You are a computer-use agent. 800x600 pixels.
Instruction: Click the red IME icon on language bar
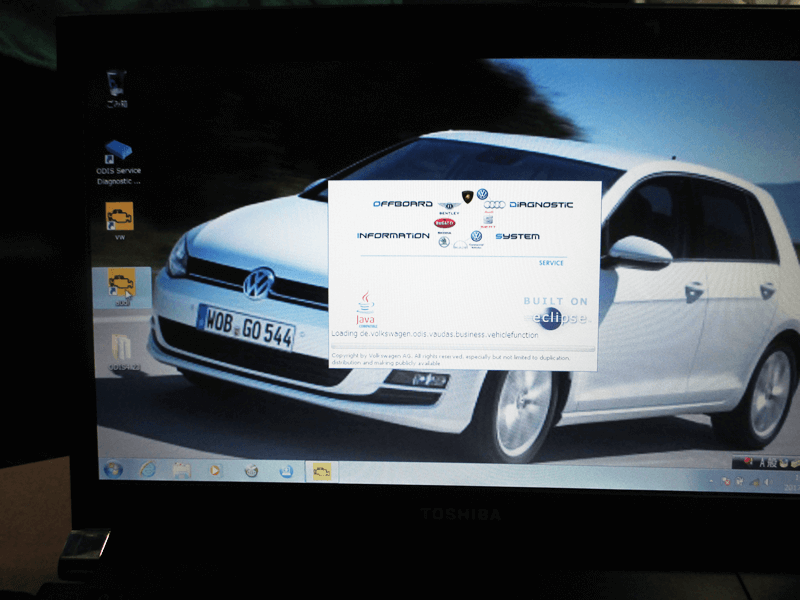748,462
